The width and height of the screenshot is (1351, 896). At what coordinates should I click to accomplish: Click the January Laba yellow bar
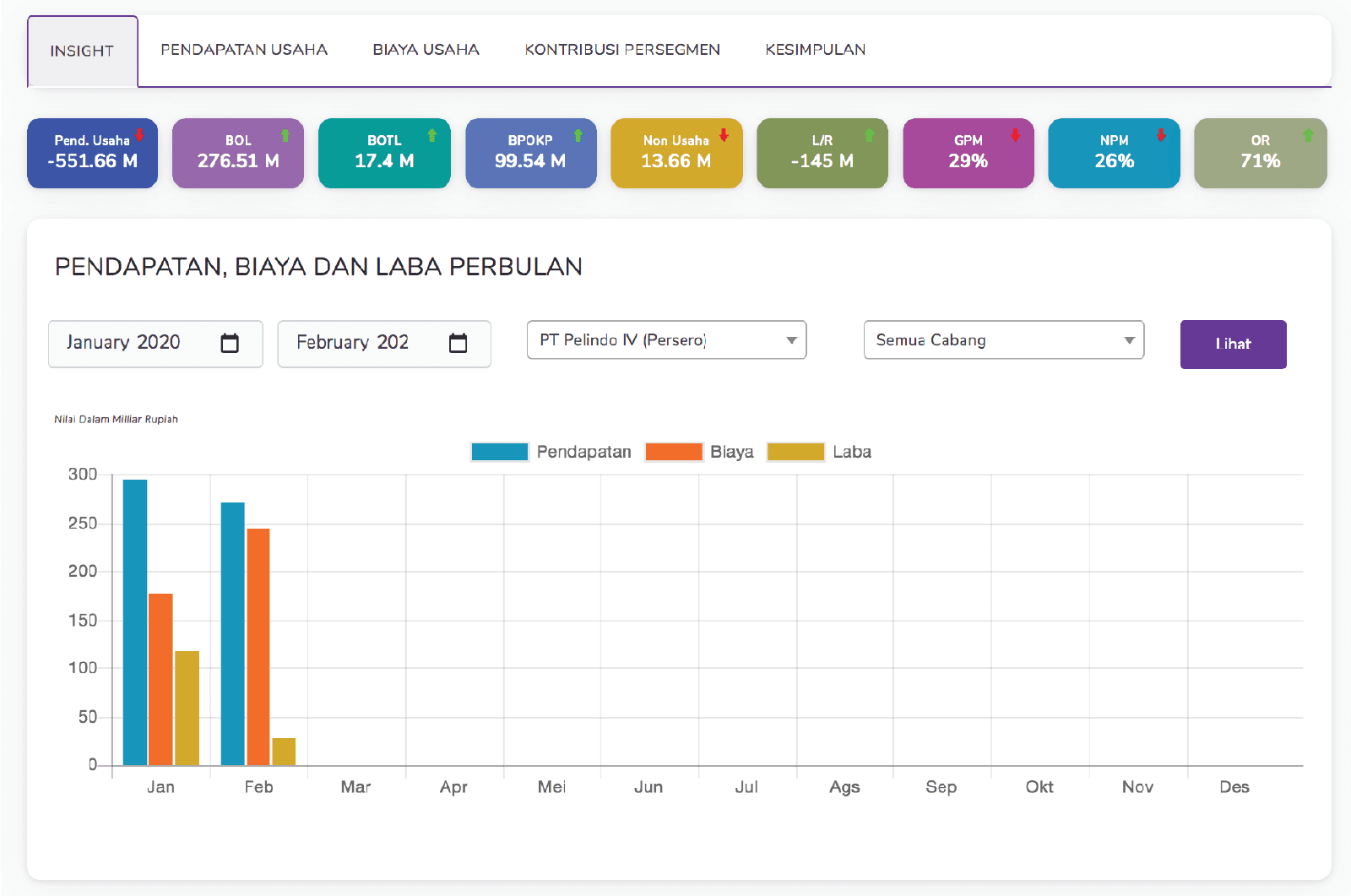[187, 709]
